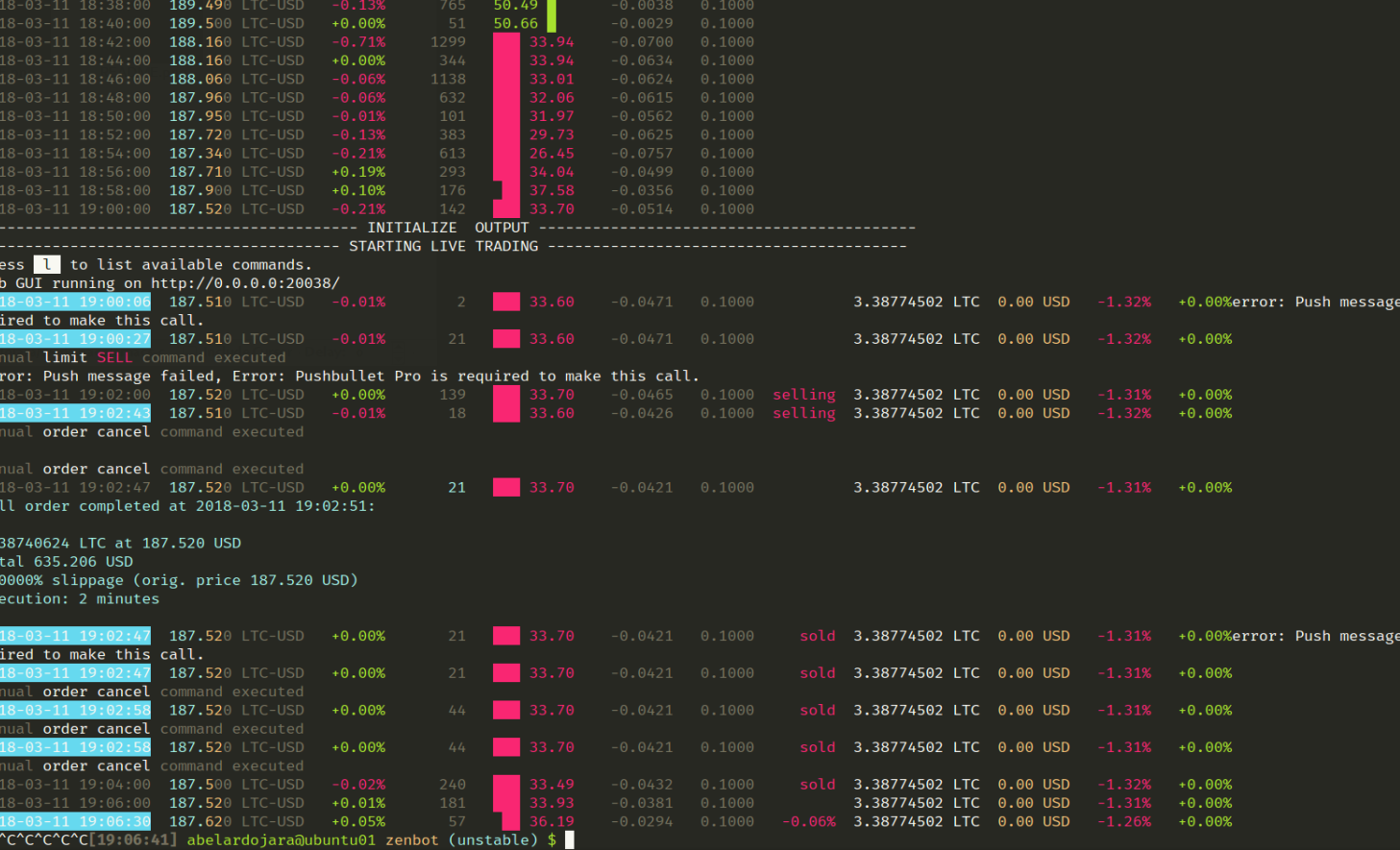Click 'Pushbullet Pro is required to make this call.'
1400x850 pixels.
coord(497,376)
